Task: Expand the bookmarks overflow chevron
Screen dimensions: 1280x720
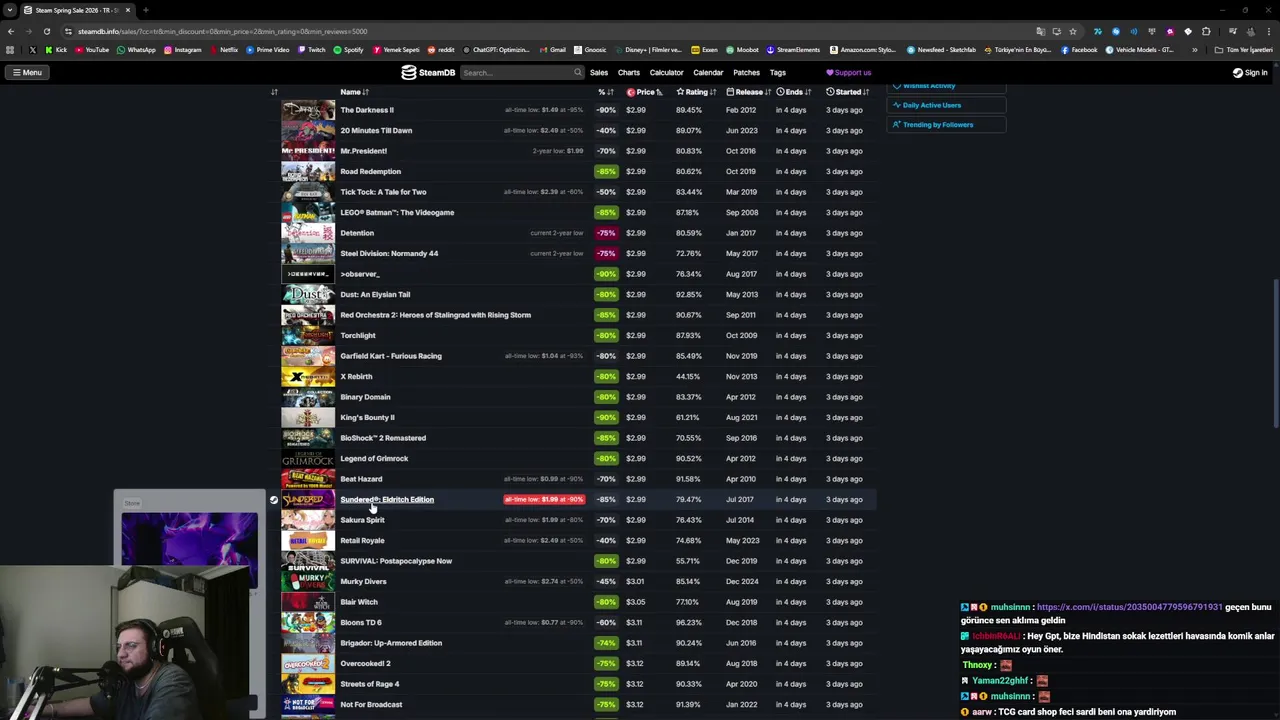Action: [1194, 50]
